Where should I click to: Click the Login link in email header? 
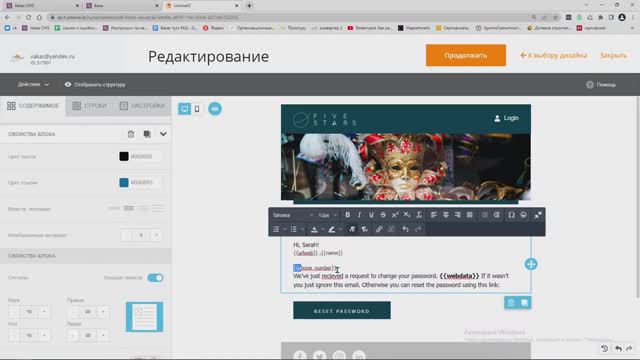[506, 118]
